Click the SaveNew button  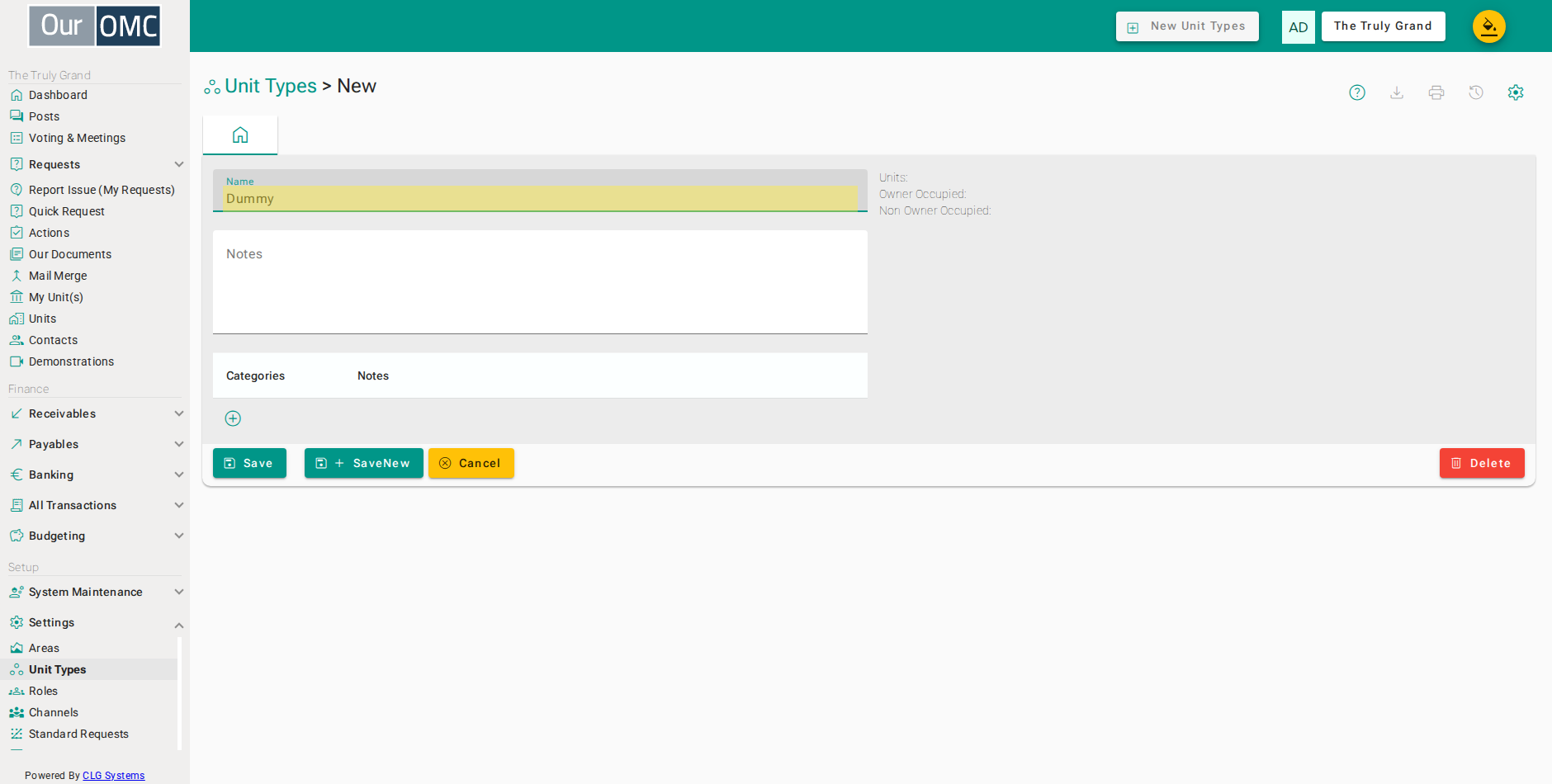[363, 463]
